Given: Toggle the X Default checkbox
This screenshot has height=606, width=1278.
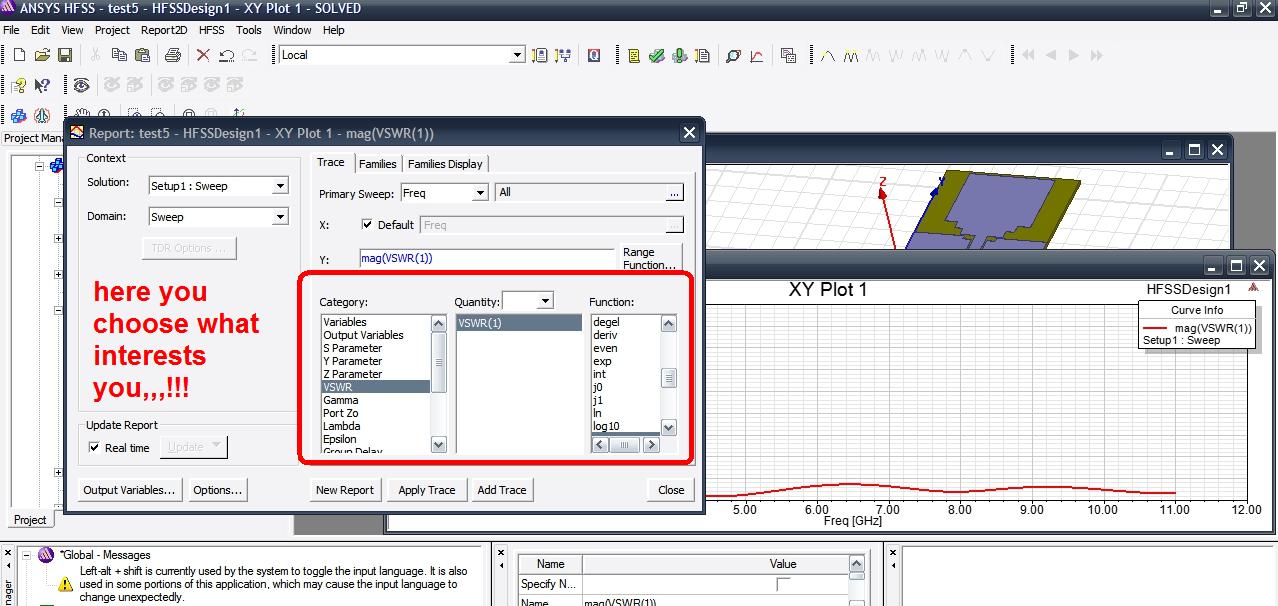Looking at the screenshot, I should click(366, 225).
